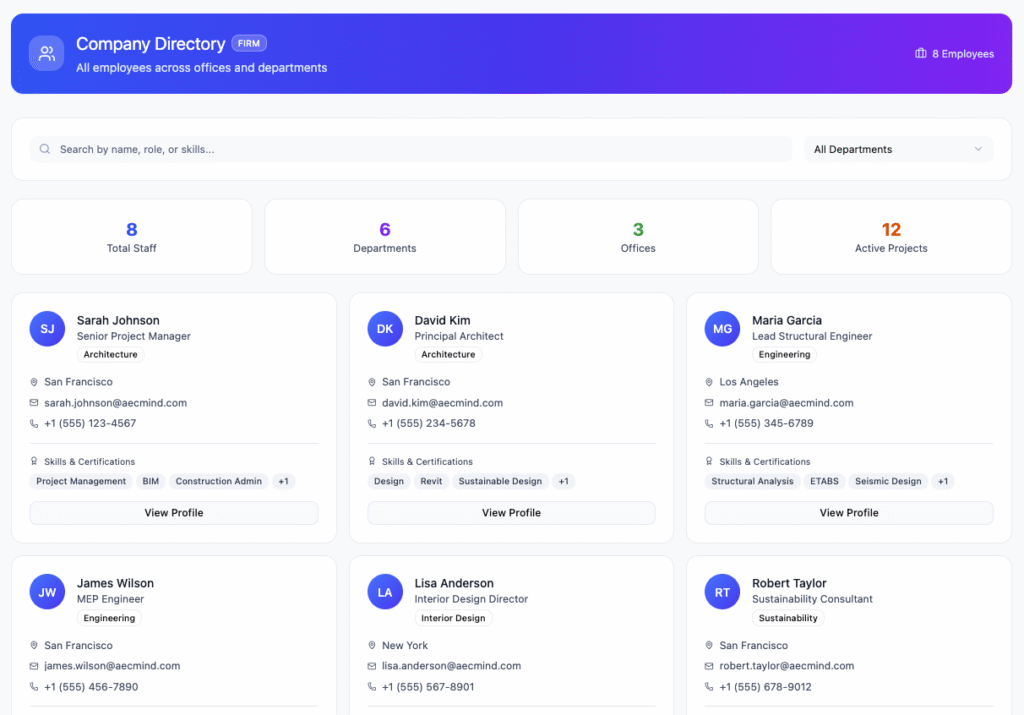
Task: Select the Sustainable Design skill tag
Action: (500, 482)
